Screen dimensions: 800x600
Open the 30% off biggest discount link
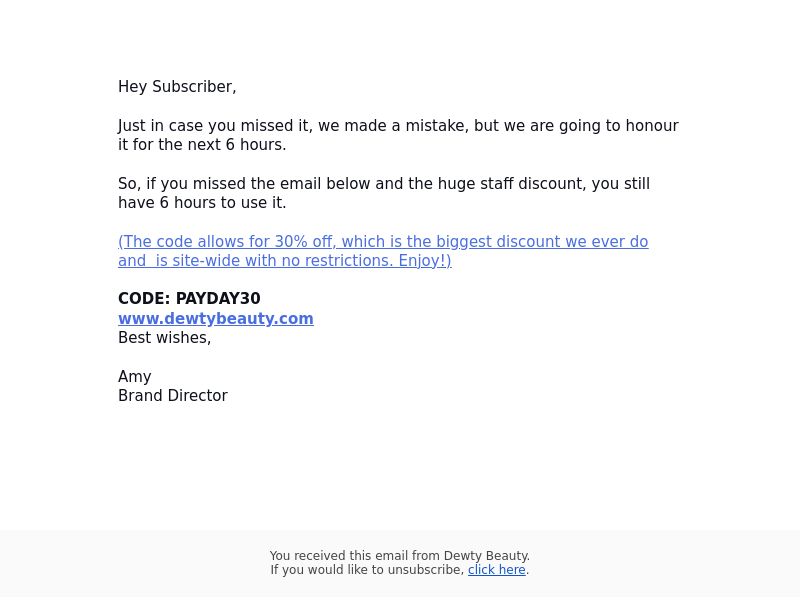(x=383, y=241)
